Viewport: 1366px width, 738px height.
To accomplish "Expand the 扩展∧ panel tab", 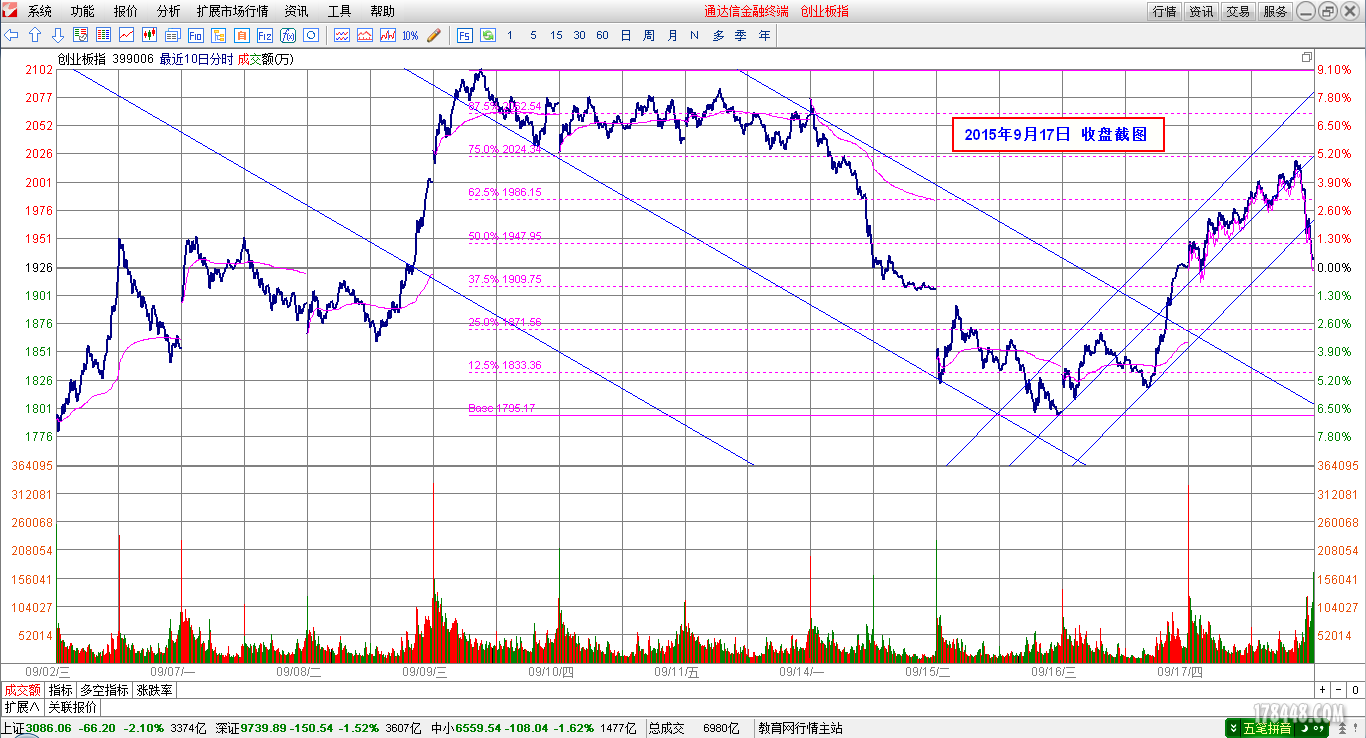I will tap(22, 707).
